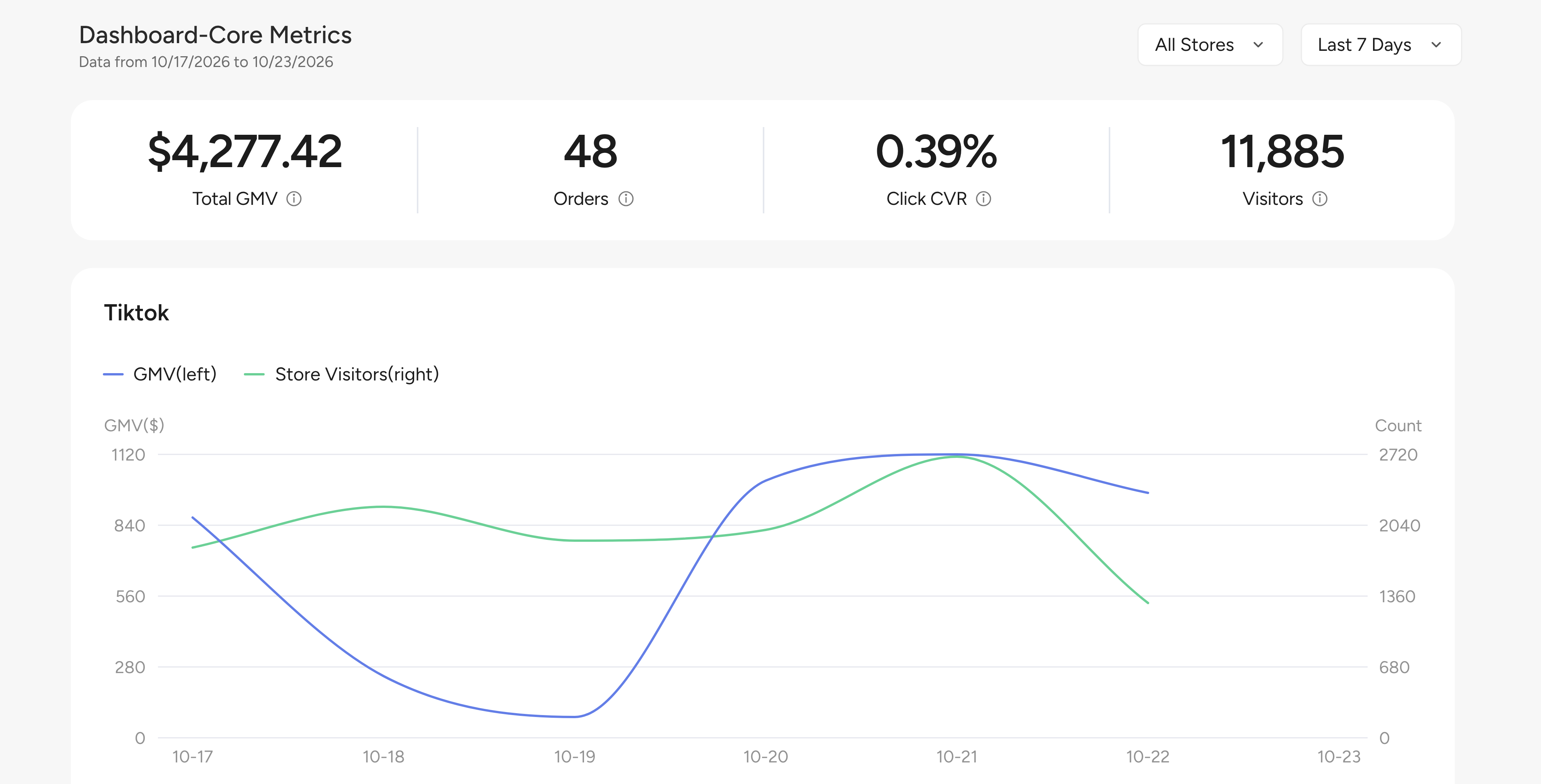Viewport: 1541px width, 784px height.
Task: Click the 10-18 x-axis date label
Action: (x=383, y=757)
